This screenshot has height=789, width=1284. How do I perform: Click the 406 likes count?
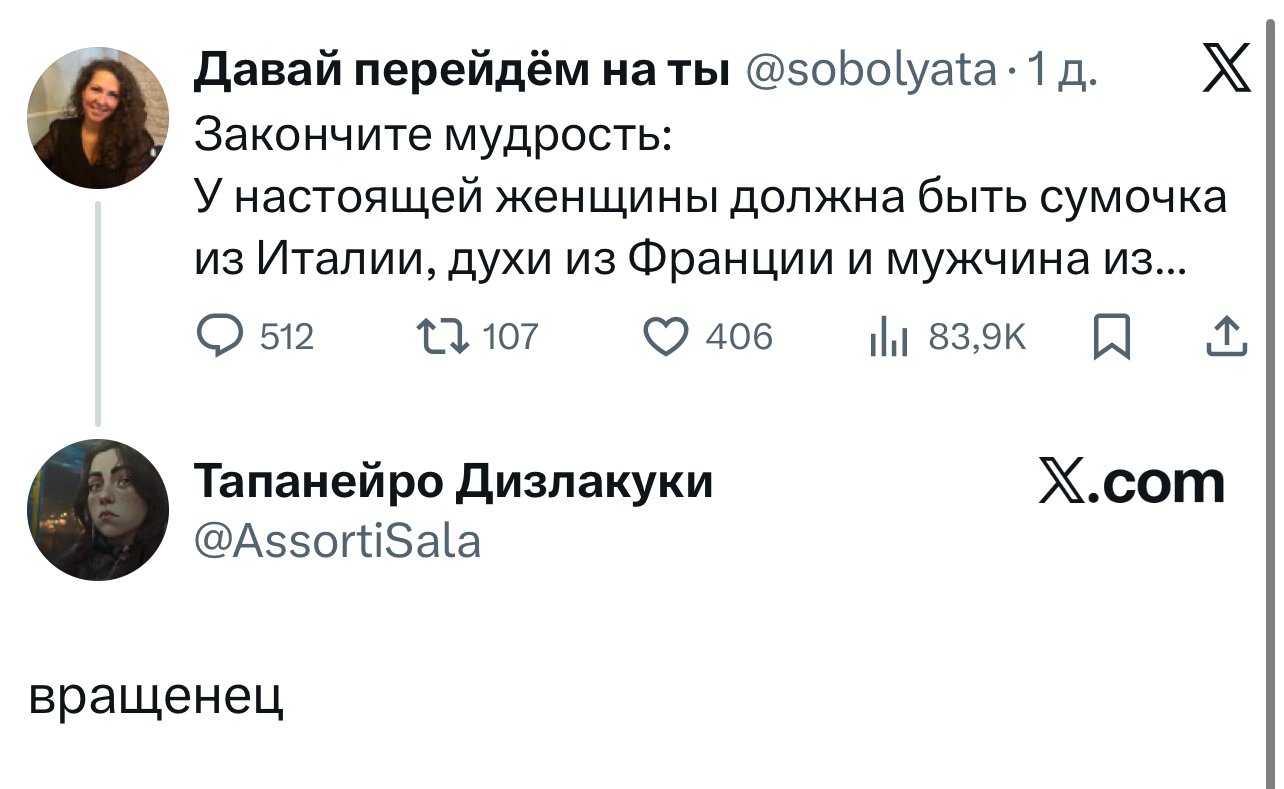pos(739,338)
